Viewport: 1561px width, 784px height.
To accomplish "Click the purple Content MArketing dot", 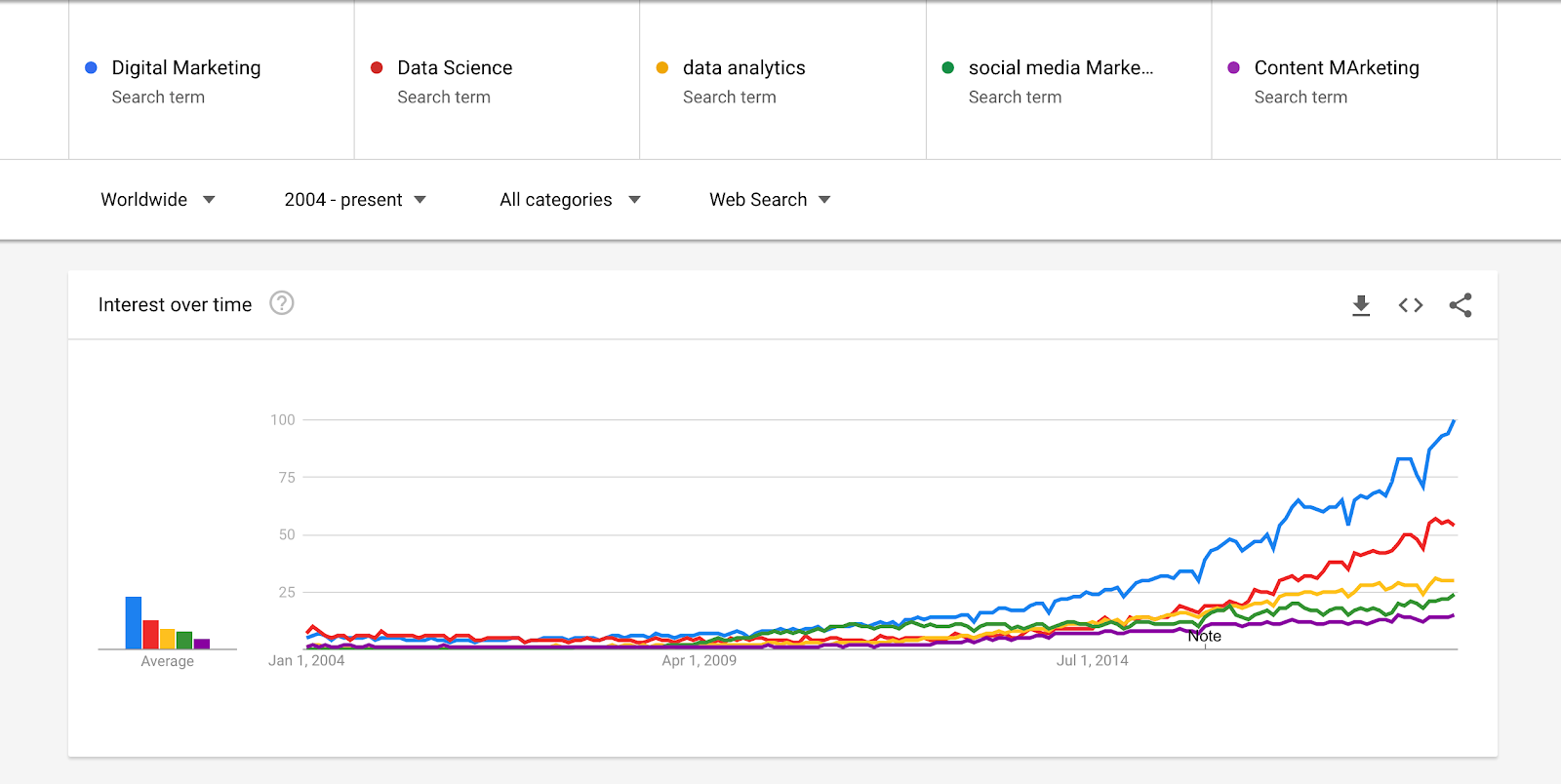I will 1233,67.
